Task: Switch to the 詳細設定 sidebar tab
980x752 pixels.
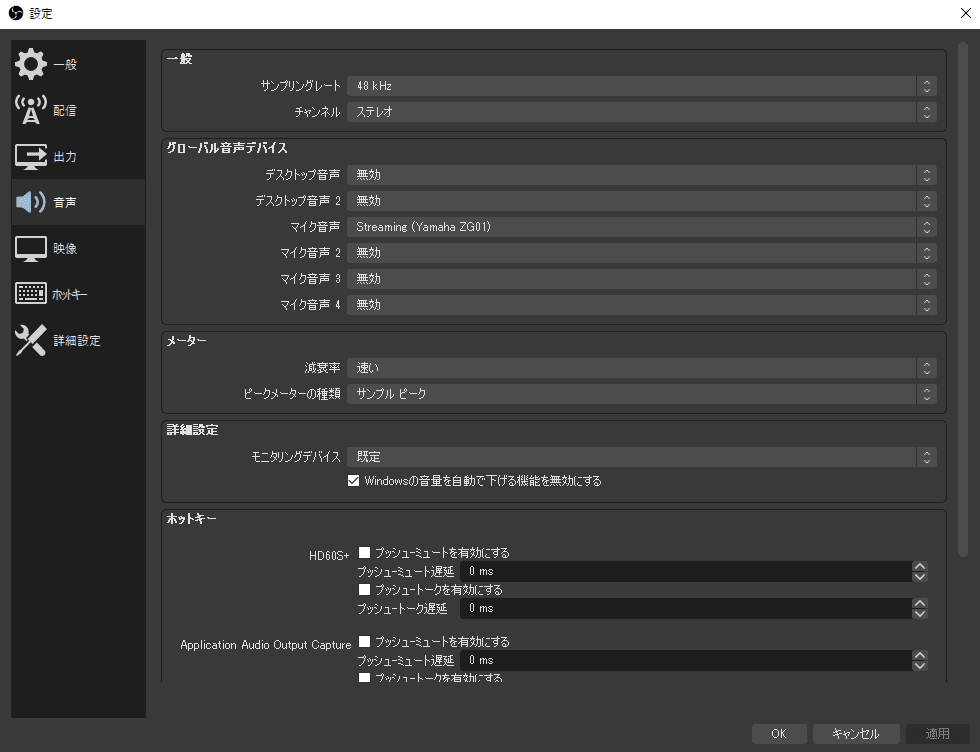Action: (x=77, y=341)
